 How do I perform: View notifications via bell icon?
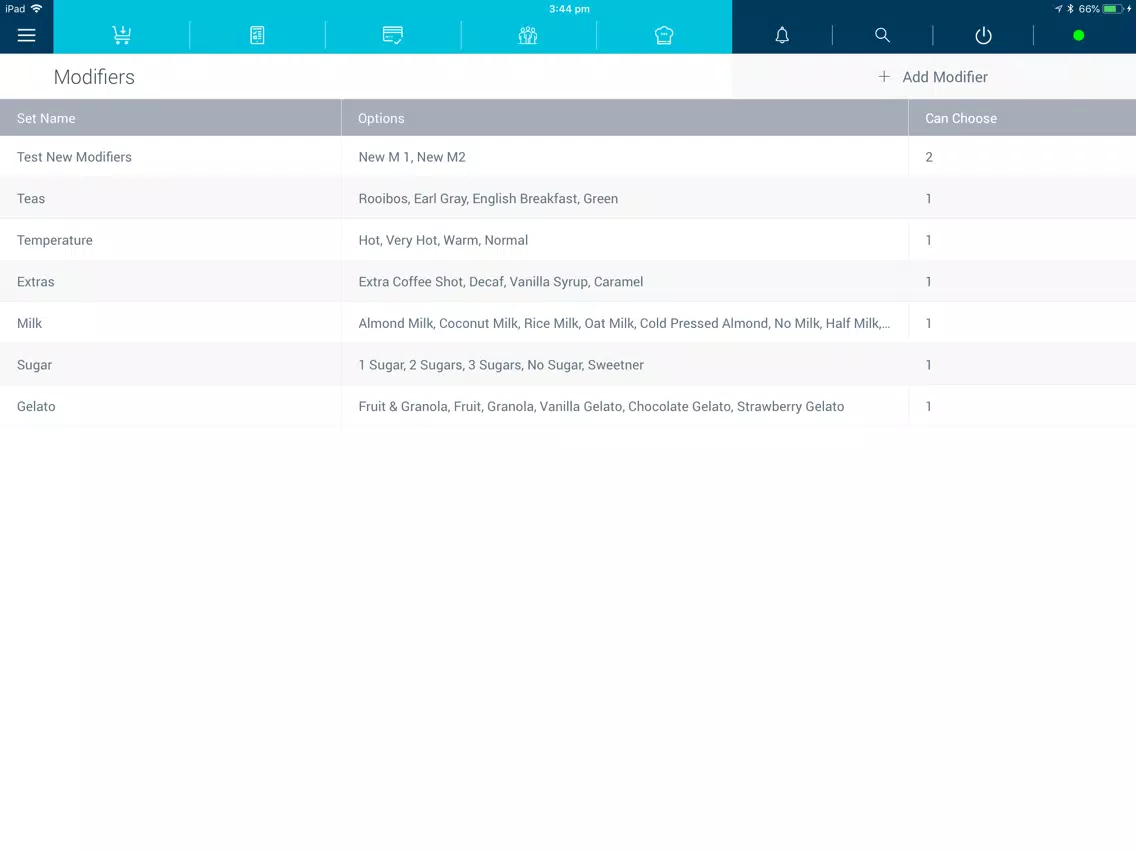[x=782, y=35]
